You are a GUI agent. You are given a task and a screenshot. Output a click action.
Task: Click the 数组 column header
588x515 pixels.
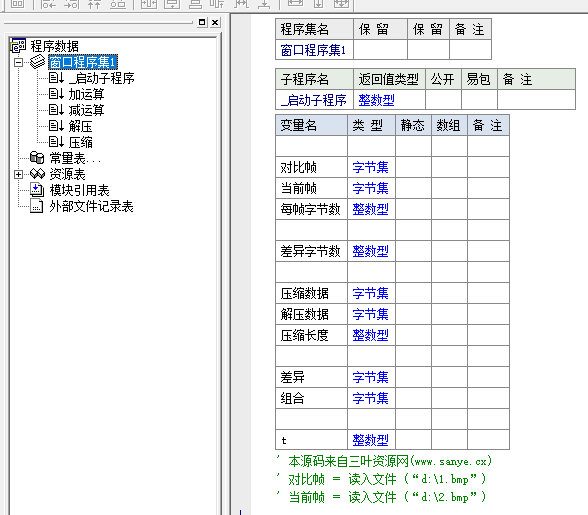click(449, 125)
